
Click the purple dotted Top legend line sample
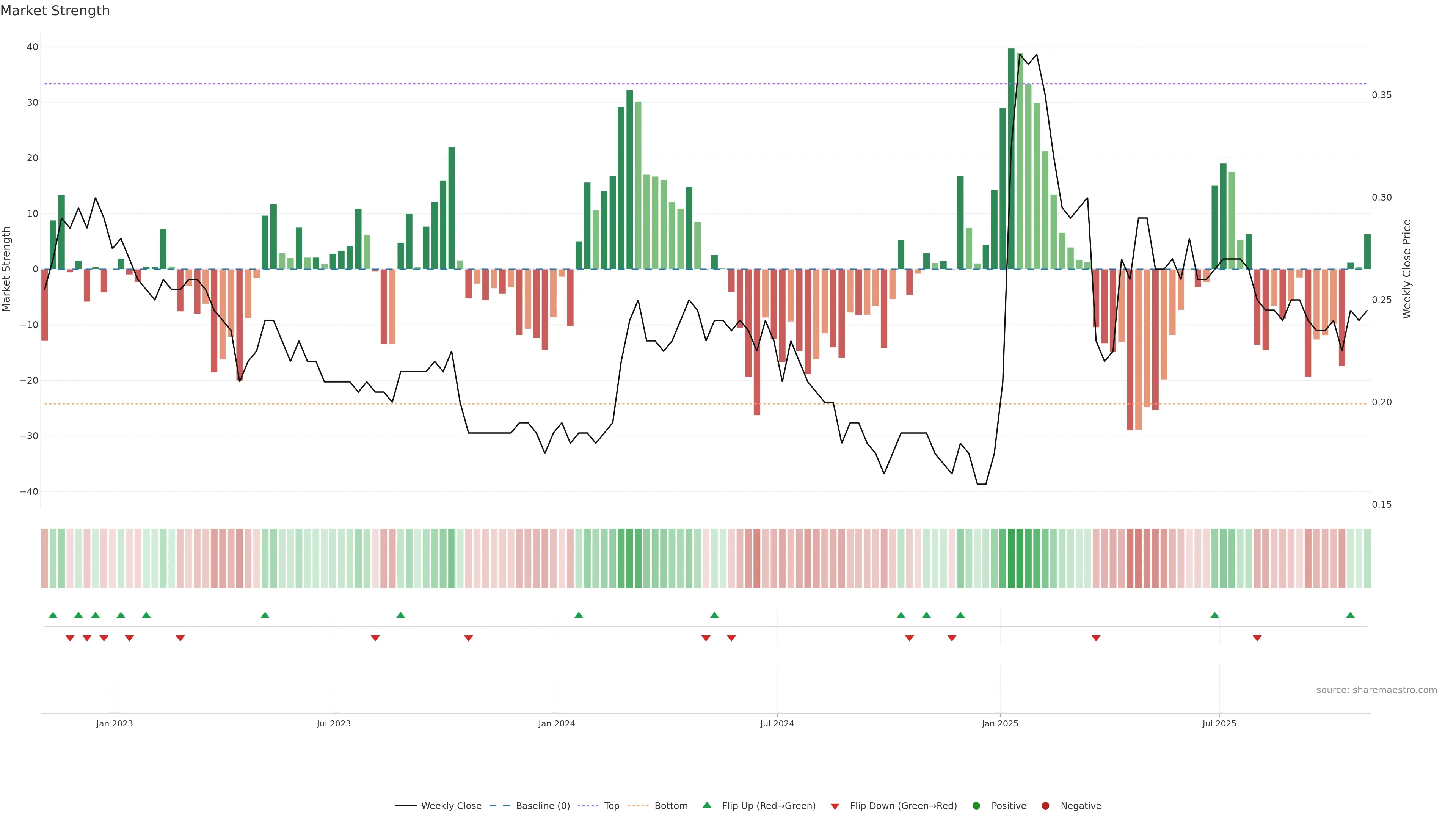[588, 805]
